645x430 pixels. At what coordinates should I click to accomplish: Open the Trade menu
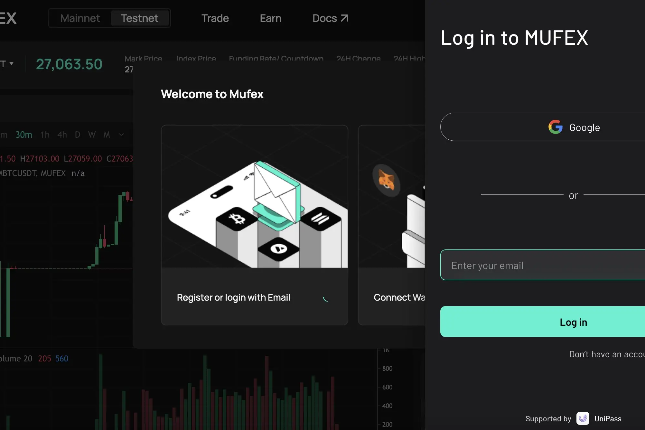[x=215, y=18]
